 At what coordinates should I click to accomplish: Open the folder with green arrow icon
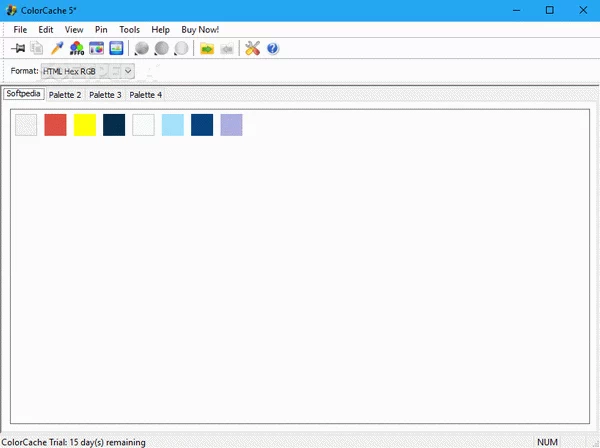point(207,48)
